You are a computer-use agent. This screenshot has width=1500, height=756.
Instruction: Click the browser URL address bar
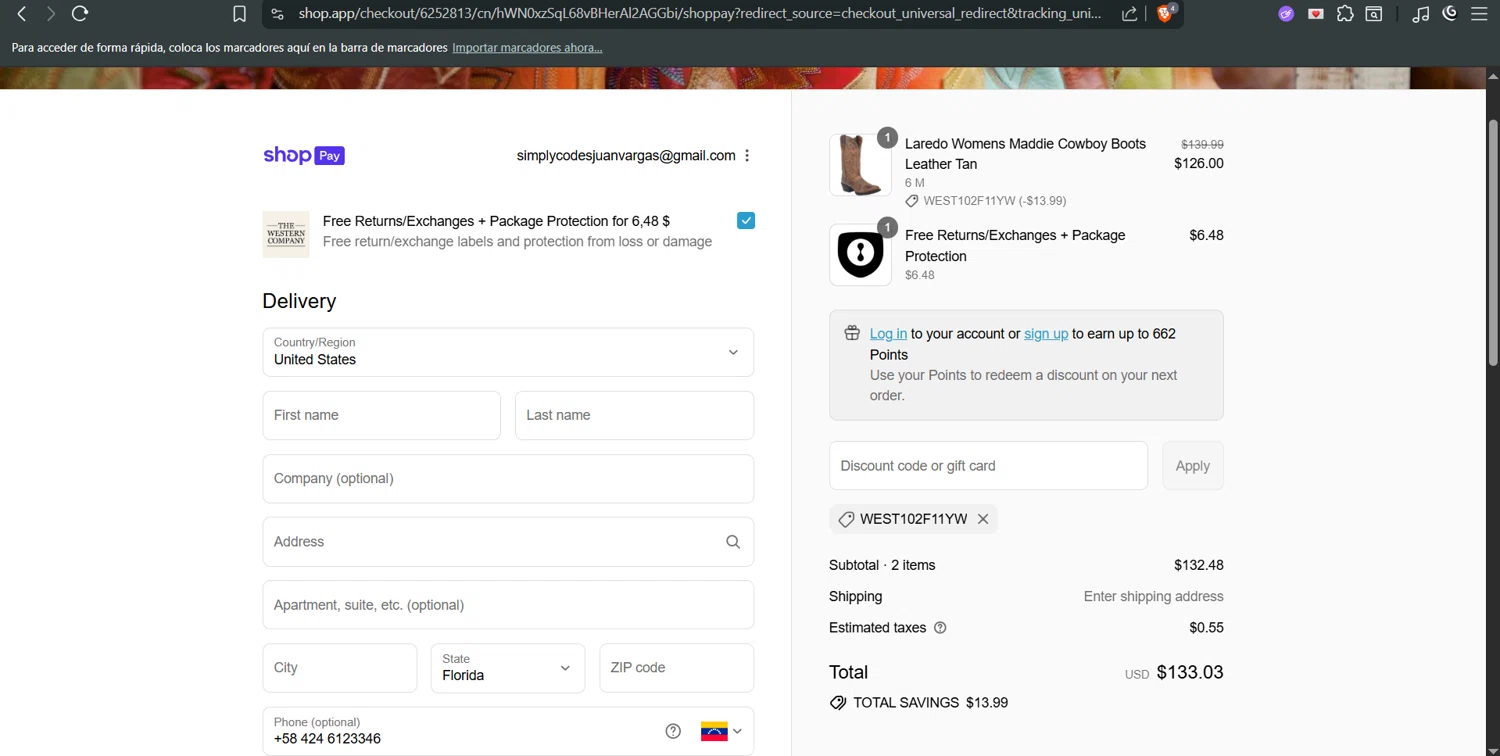699,14
